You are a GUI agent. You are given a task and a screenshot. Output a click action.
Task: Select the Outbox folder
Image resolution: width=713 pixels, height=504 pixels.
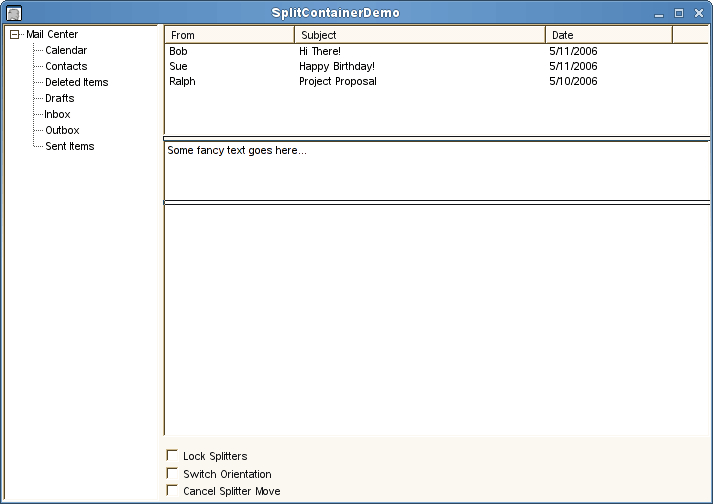(62, 130)
